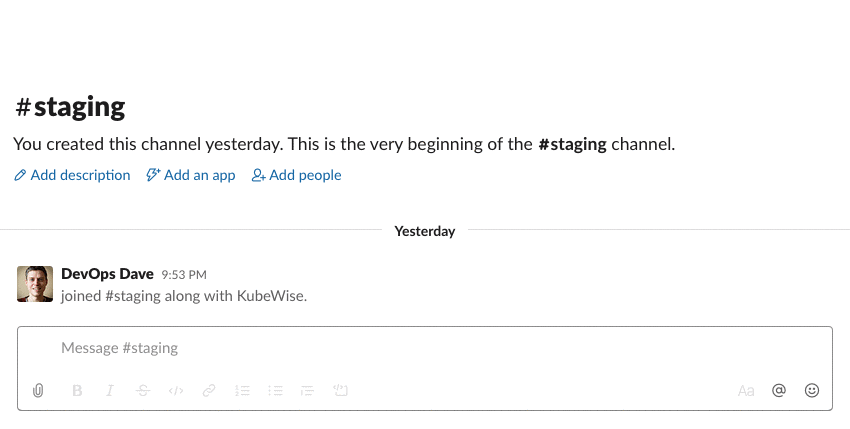
Task: Start a bulleted list
Action: click(x=275, y=390)
